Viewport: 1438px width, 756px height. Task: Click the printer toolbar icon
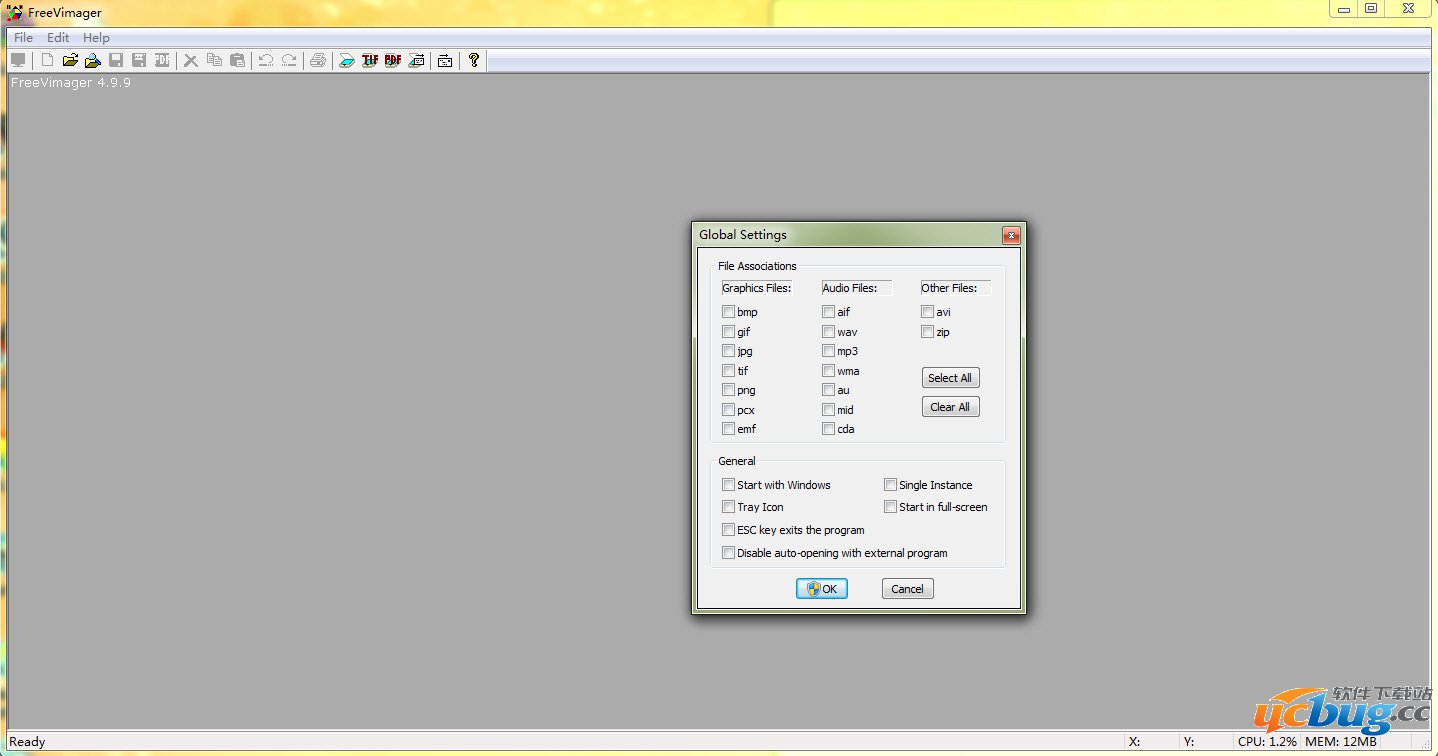coord(318,60)
